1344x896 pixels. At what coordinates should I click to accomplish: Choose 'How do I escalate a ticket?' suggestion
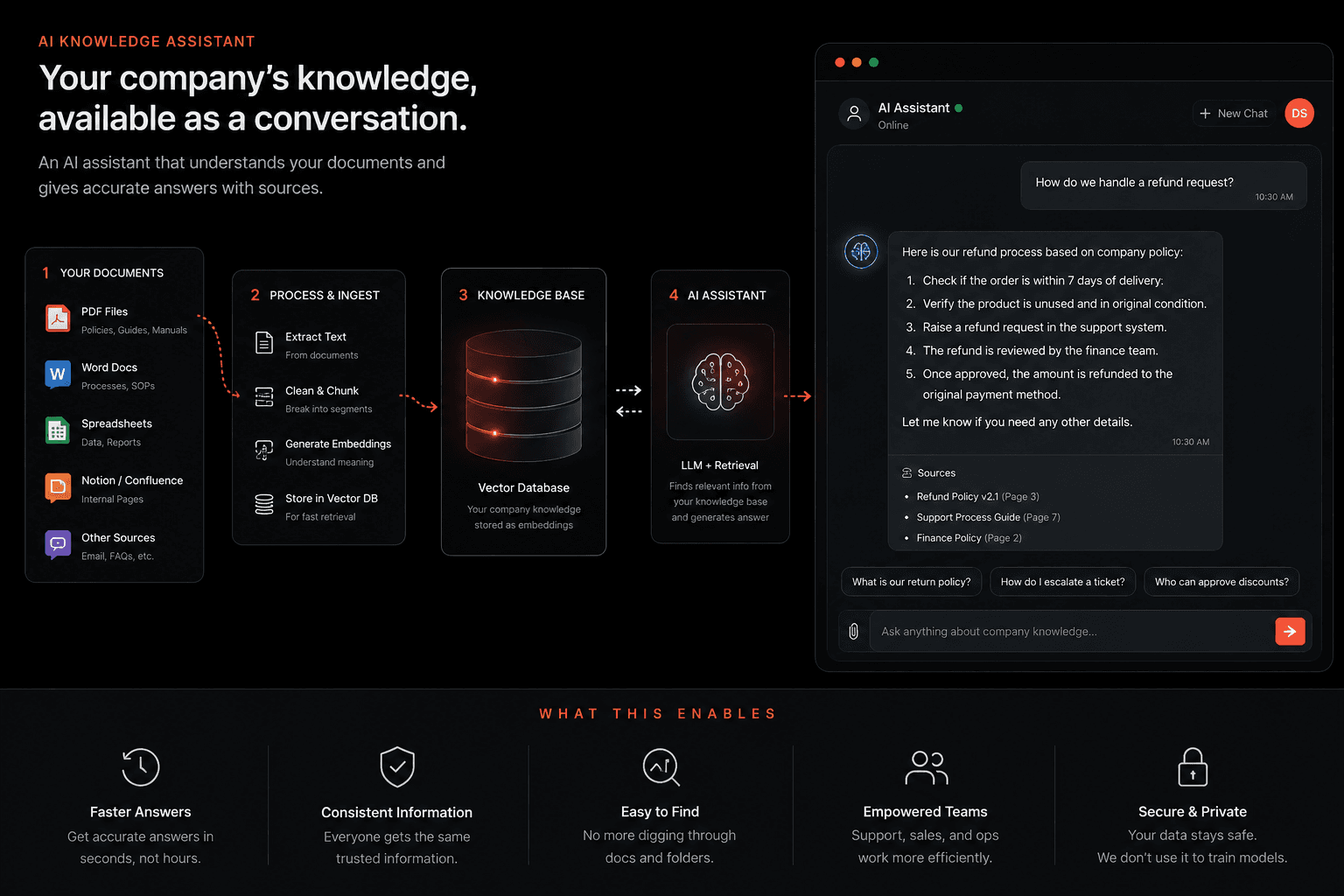1063,582
